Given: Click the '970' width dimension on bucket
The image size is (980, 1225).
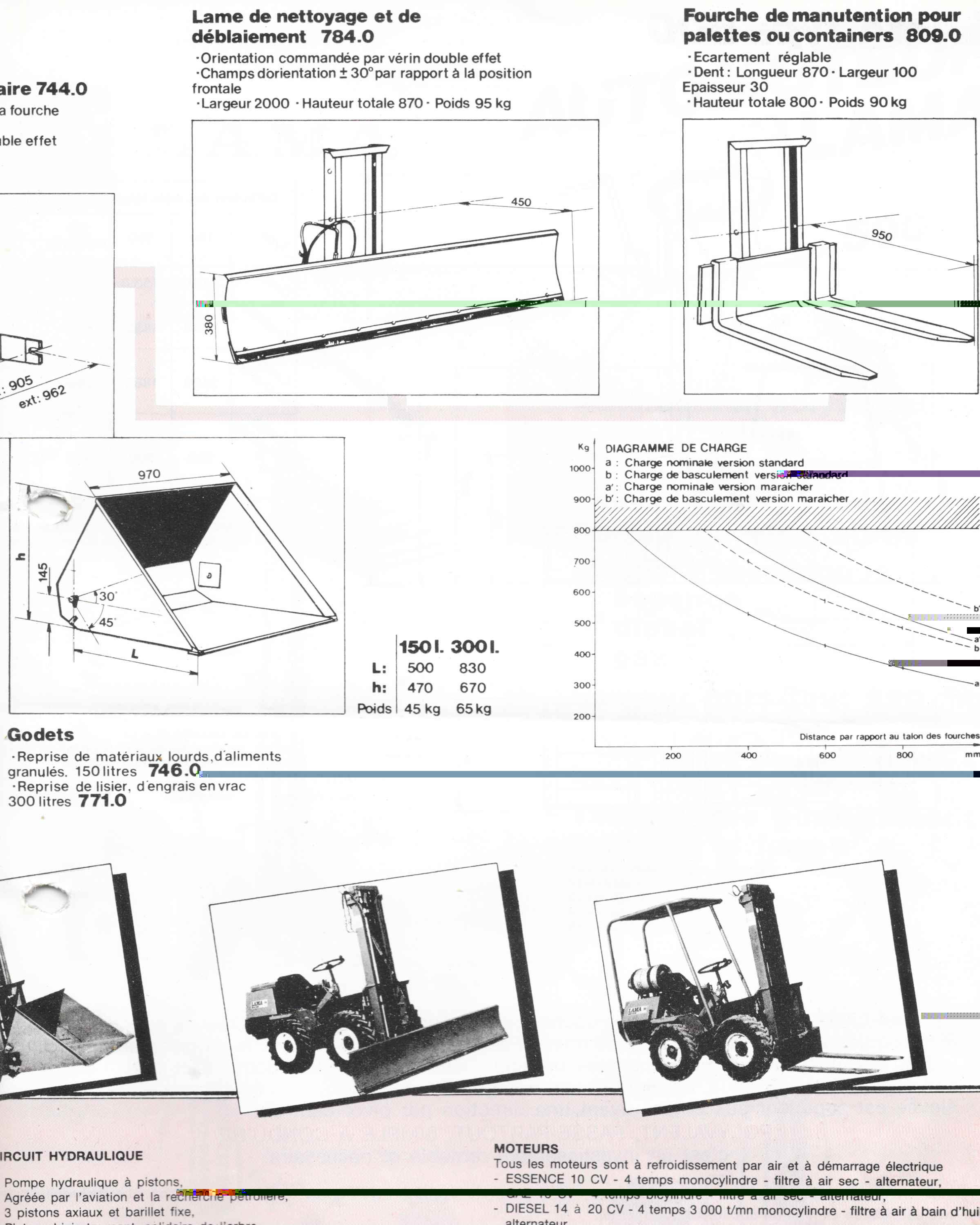Looking at the screenshot, I should click(149, 474).
